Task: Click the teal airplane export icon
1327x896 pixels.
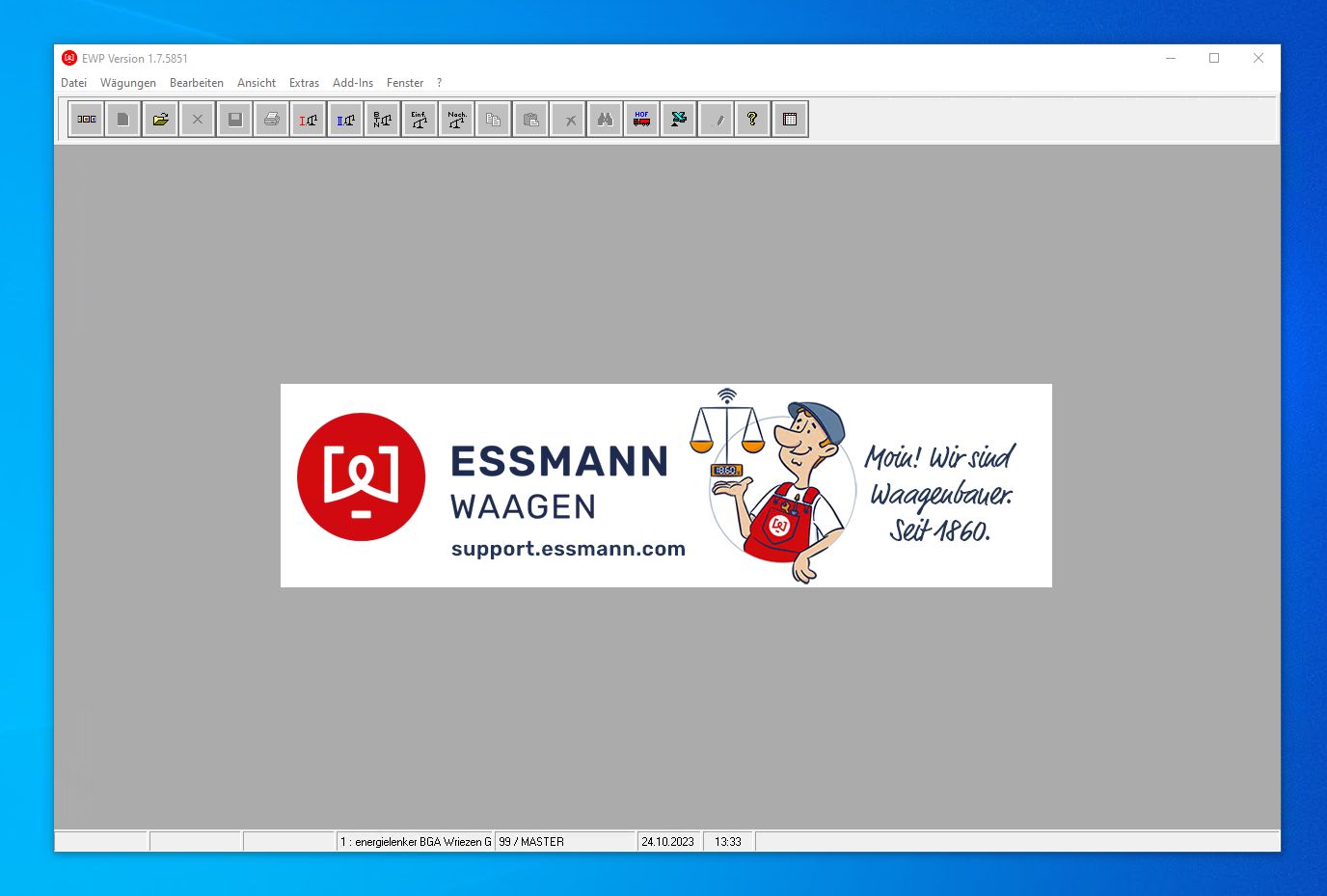Action: pyautogui.click(x=679, y=120)
